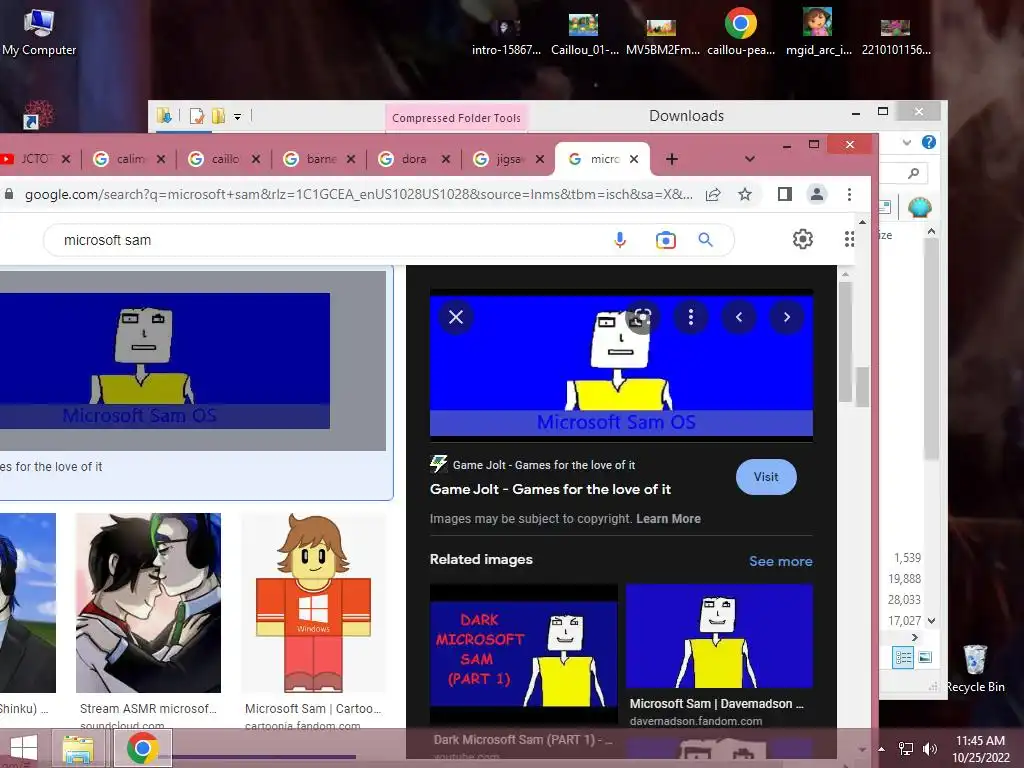Toggle Chrome side panel icon
1024x768 pixels.
click(x=785, y=194)
